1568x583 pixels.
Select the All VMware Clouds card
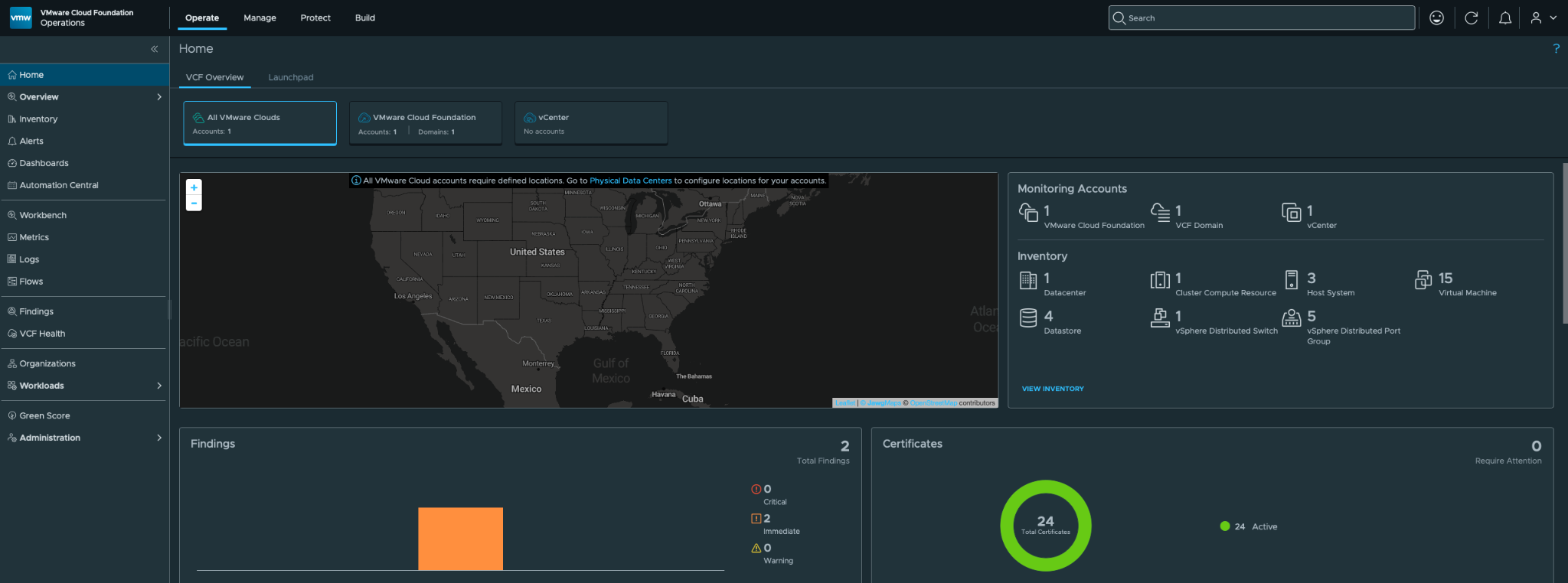click(260, 123)
